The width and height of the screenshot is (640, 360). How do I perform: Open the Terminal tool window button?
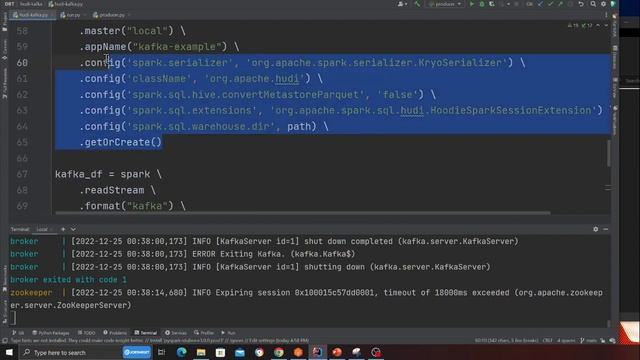pyautogui.click(x=146, y=333)
